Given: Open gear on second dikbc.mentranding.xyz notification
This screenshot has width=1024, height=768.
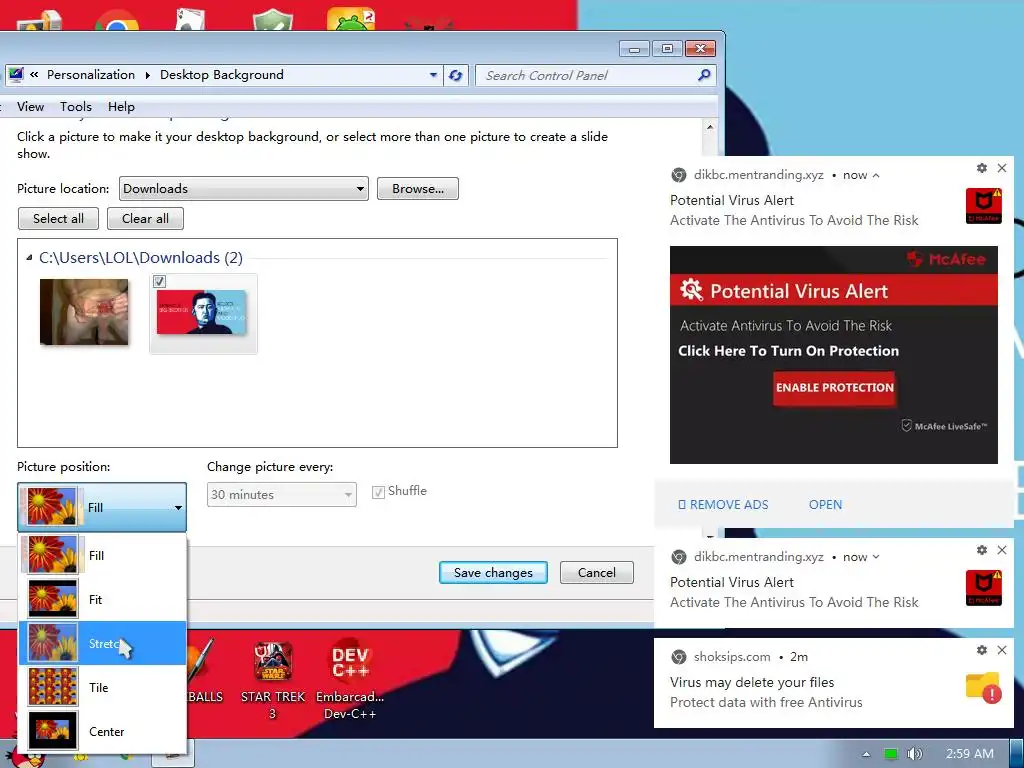Looking at the screenshot, I should coord(982,551).
